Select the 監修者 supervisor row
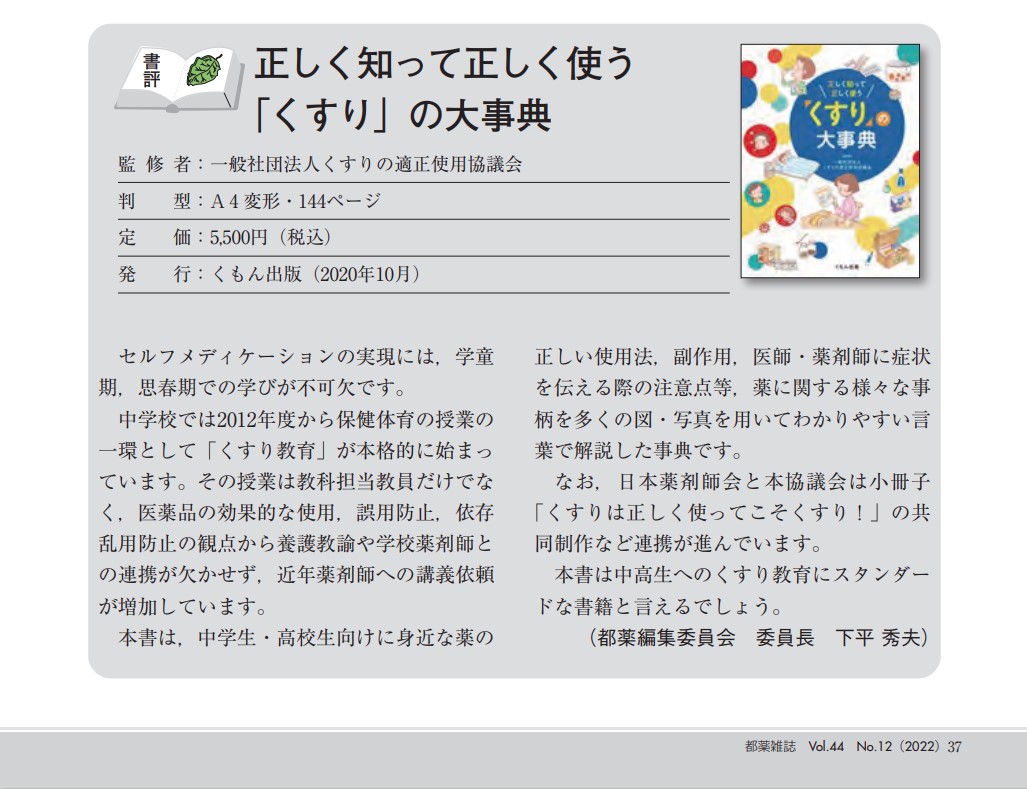 coord(320,164)
